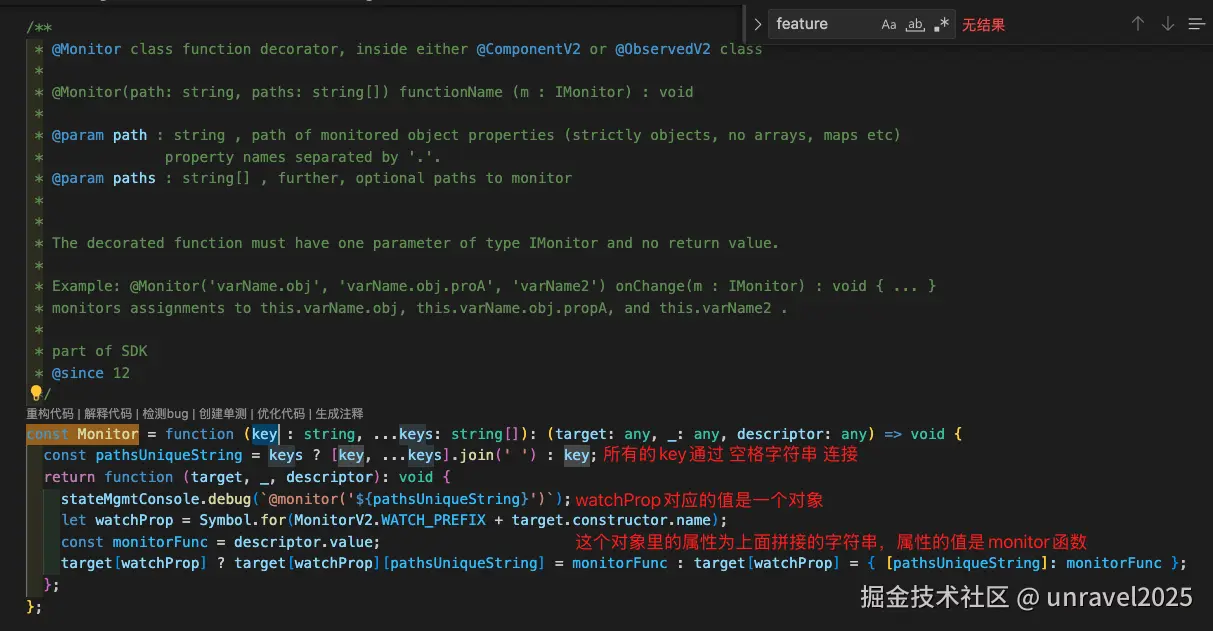
Task: Expand the replace toggle chevron in find widget
Action: click(x=758, y=24)
